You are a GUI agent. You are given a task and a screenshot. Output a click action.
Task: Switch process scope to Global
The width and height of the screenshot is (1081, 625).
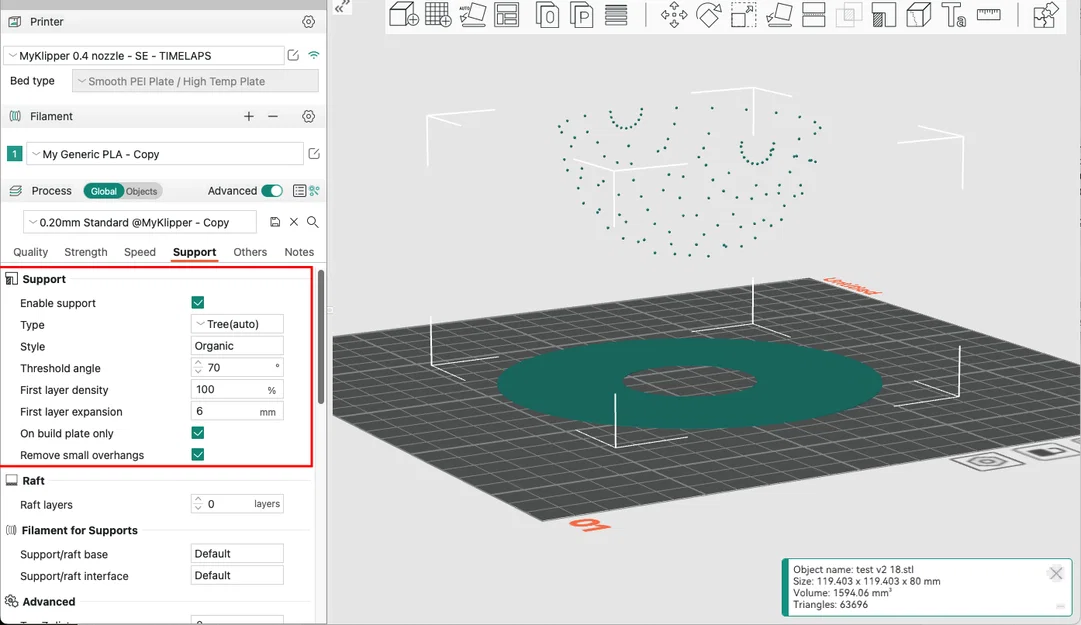103,191
